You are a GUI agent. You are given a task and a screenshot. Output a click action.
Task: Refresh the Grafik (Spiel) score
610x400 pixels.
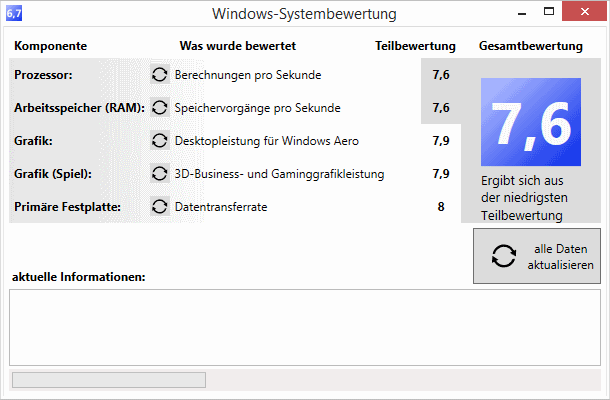(x=160, y=174)
